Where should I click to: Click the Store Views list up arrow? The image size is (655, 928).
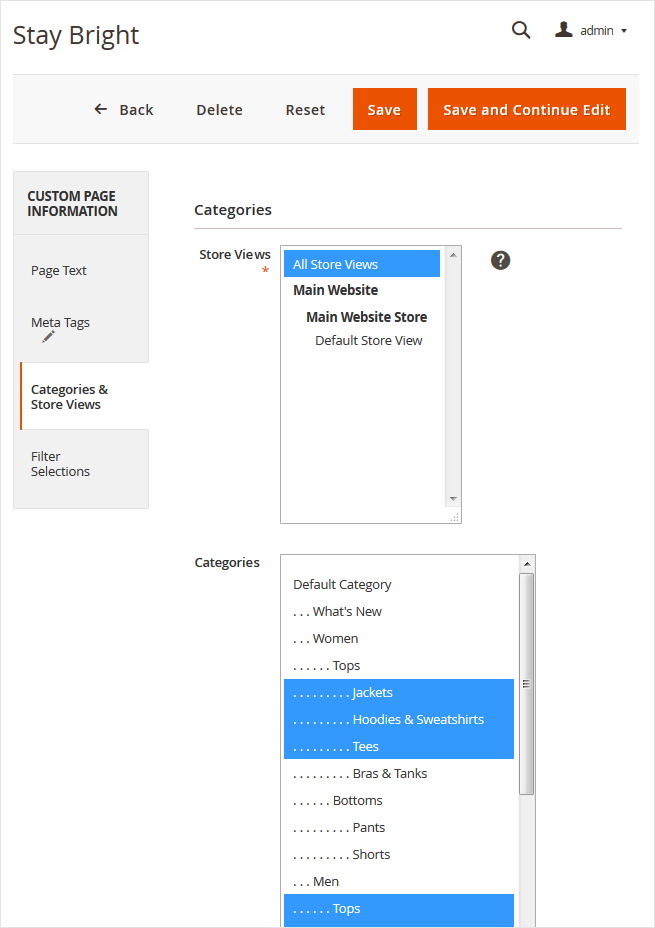453,255
